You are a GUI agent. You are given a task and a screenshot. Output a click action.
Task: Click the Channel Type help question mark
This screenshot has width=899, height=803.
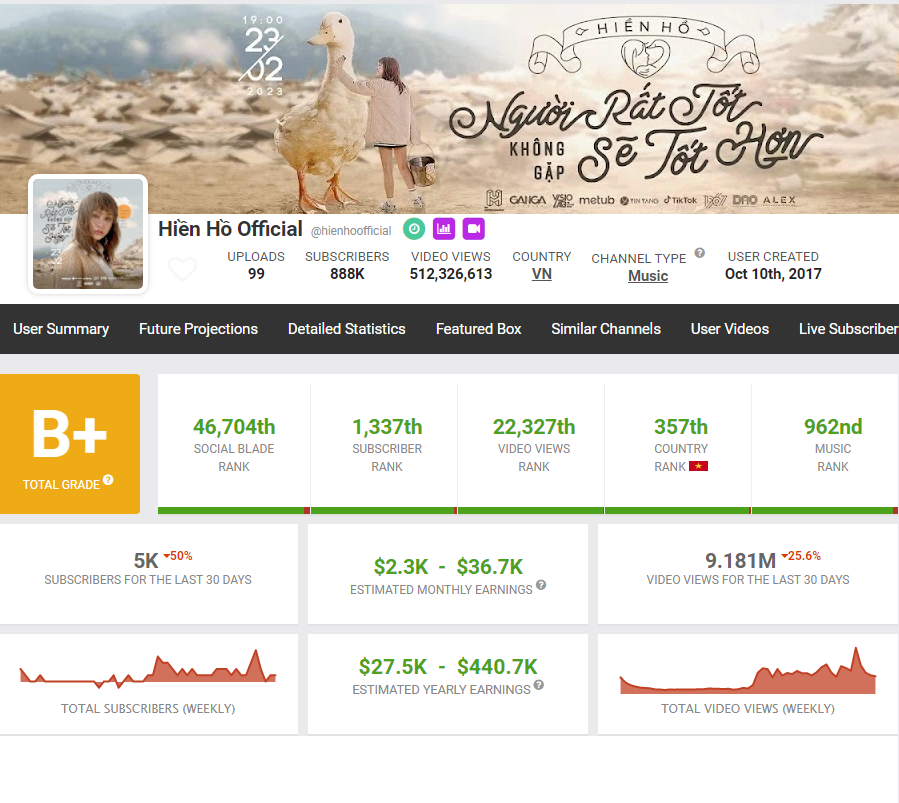tap(699, 253)
